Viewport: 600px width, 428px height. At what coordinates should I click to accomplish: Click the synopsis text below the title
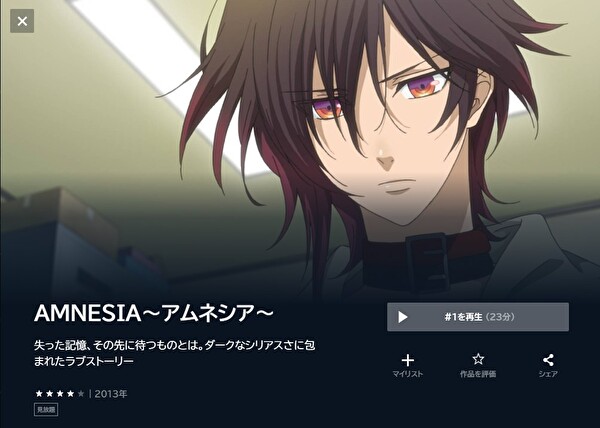pos(174,353)
